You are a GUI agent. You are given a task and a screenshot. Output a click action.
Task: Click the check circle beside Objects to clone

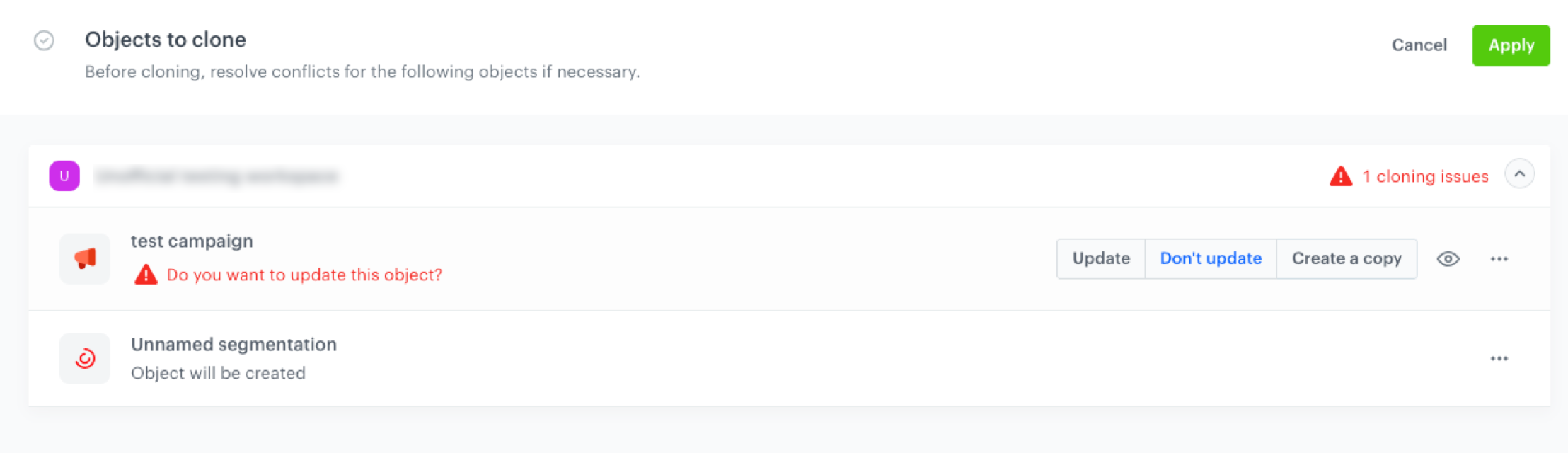(44, 40)
